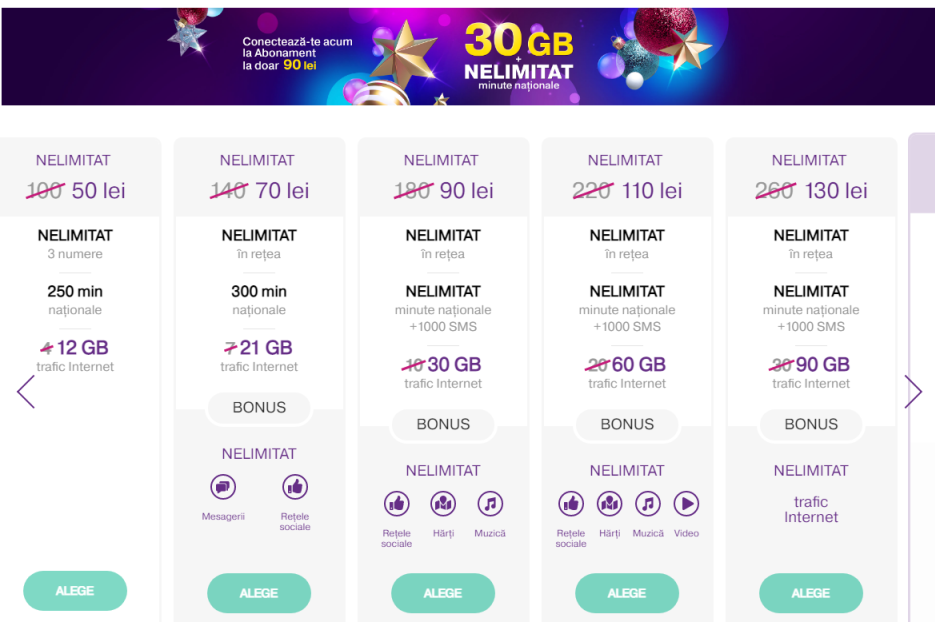
Task: Click Rețele sociale icon in 110 lei plan
Action: tap(571, 504)
